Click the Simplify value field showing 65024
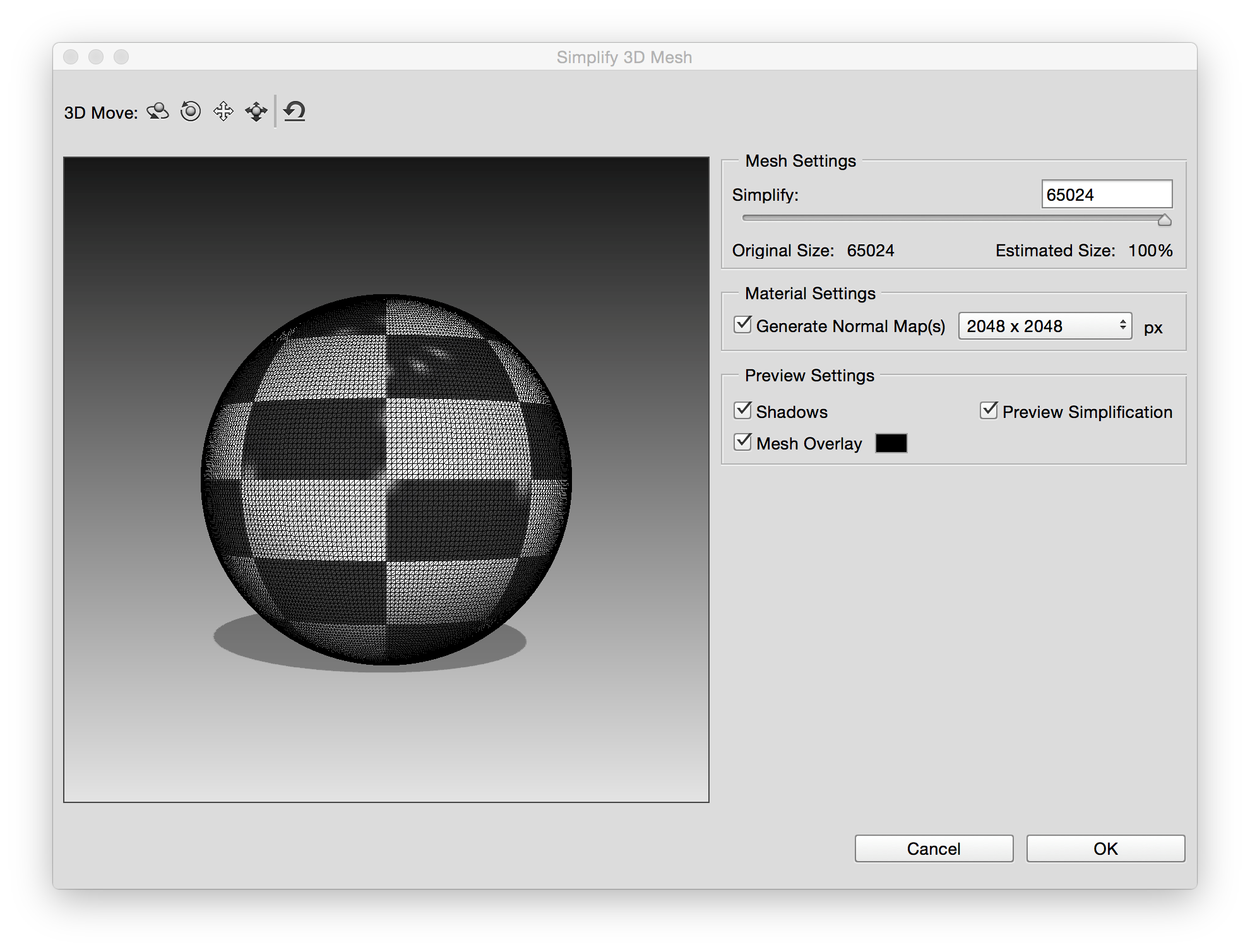 [1107, 194]
